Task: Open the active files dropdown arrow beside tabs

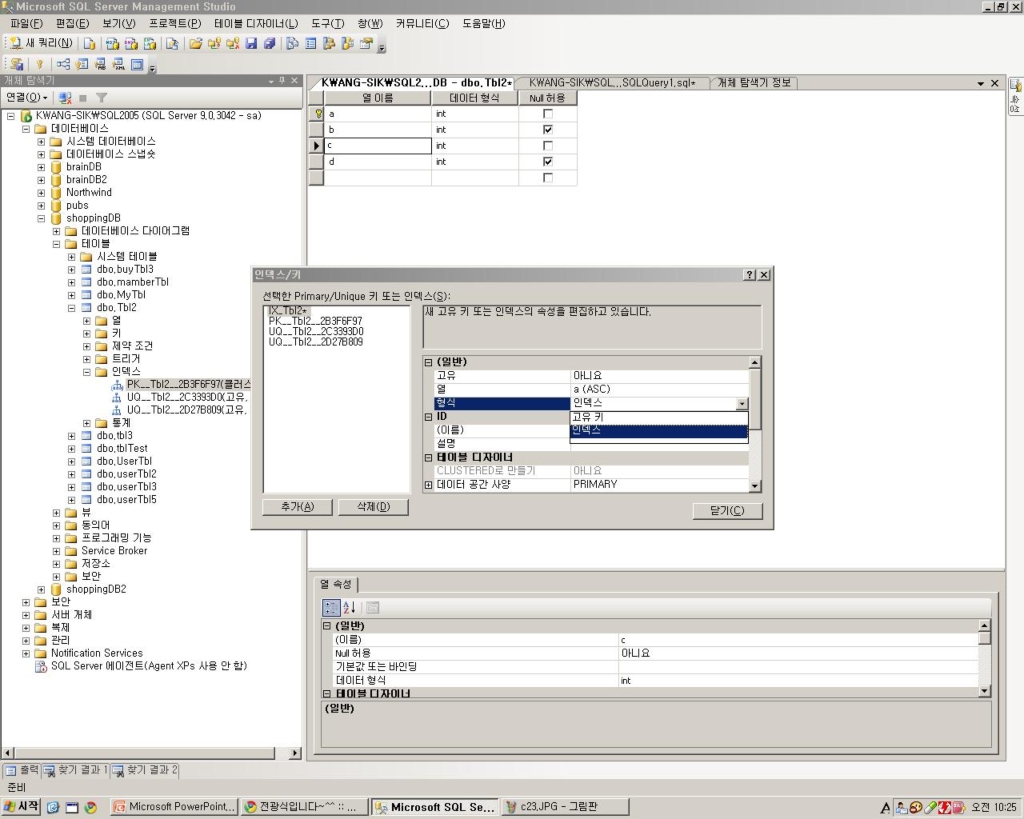Action: [981, 84]
